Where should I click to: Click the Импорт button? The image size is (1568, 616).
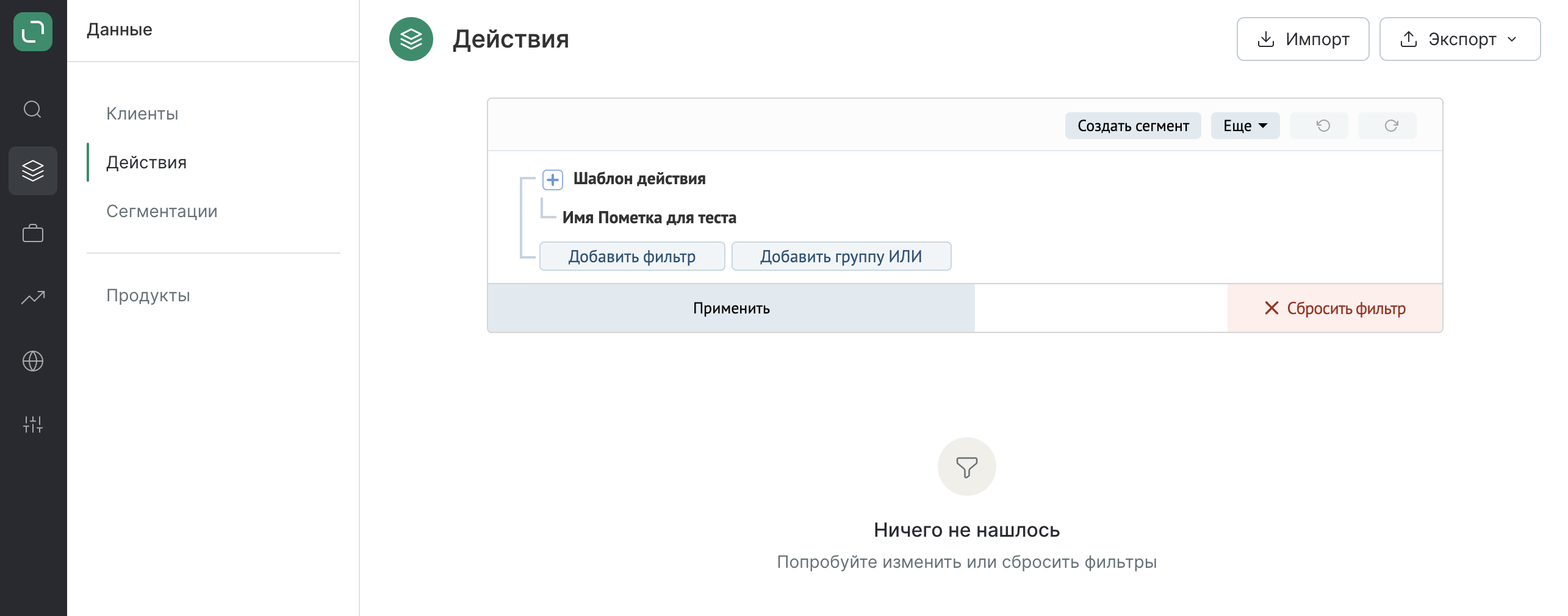pos(1303,39)
